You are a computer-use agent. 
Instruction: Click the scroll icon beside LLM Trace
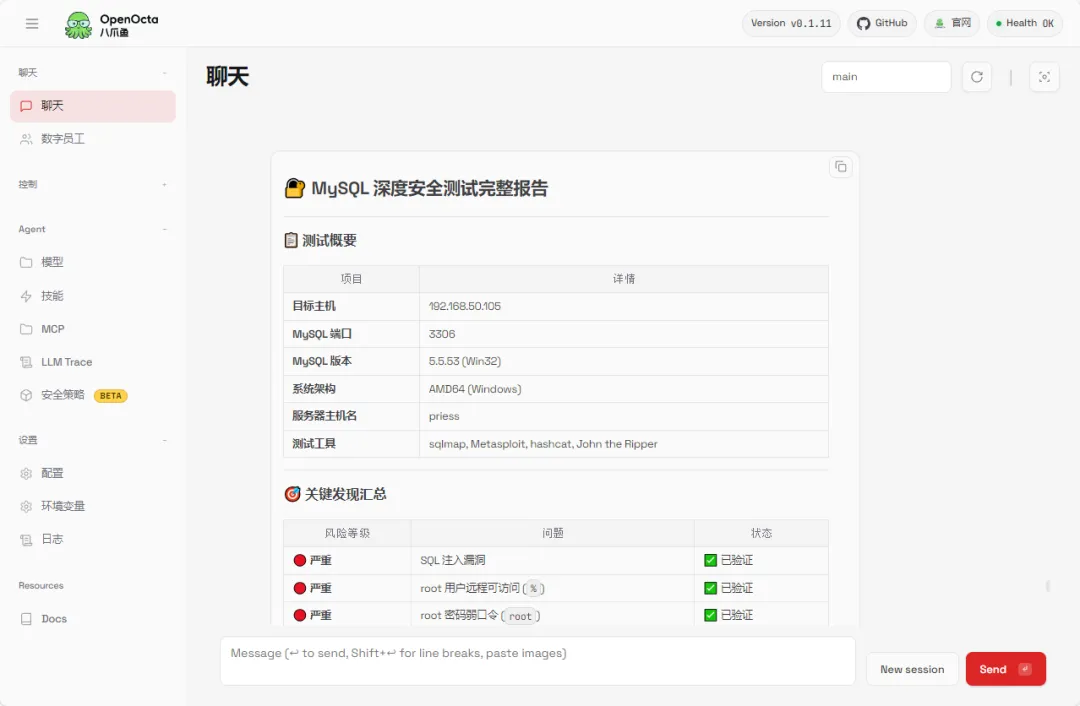(26, 362)
